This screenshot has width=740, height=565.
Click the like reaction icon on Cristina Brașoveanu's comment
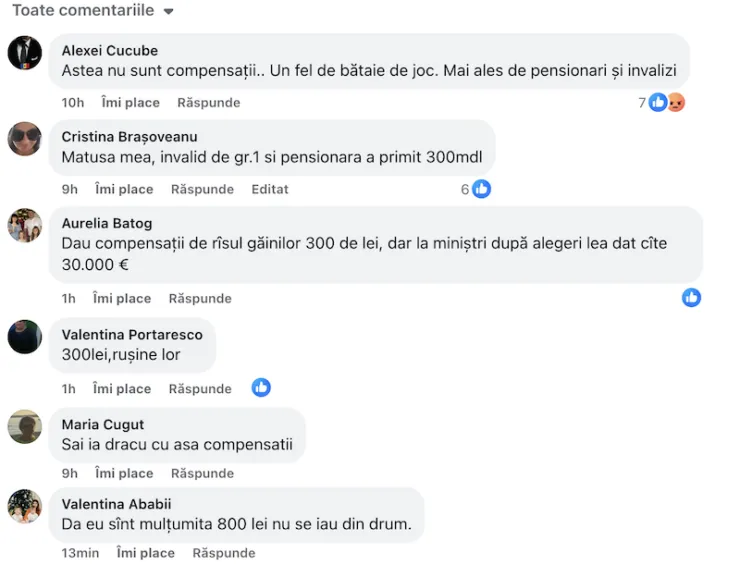pos(481,189)
